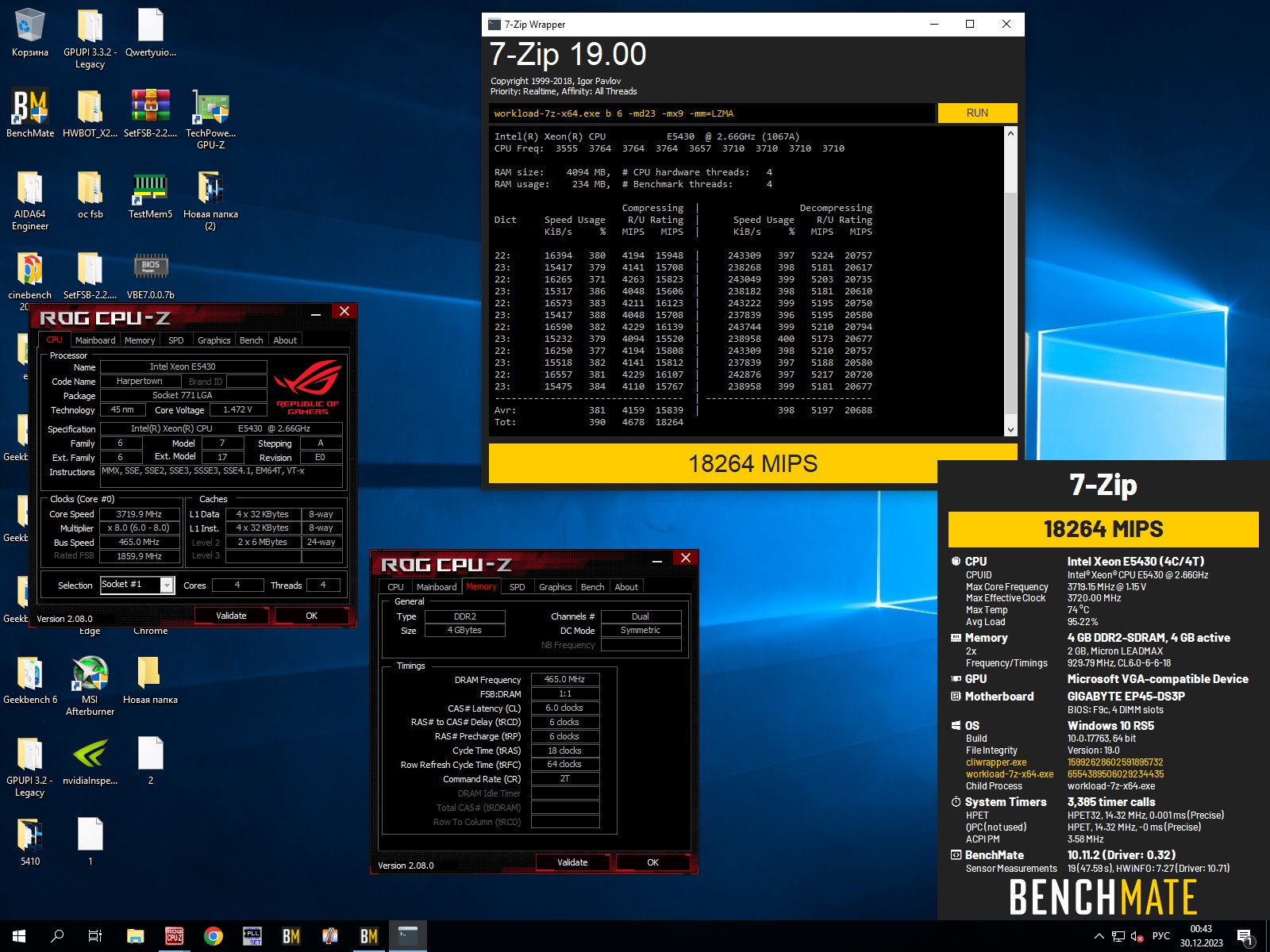Open the HWBOT_X2 folder on the desktop
The height and width of the screenshot is (952, 1270).
coord(90,113)
